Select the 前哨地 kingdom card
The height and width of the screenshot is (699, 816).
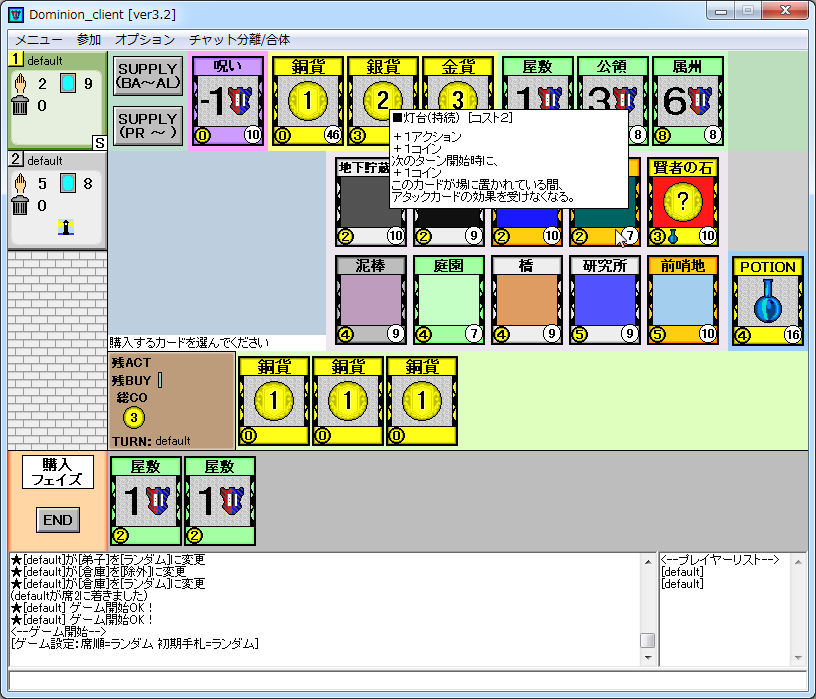[683, 300]
